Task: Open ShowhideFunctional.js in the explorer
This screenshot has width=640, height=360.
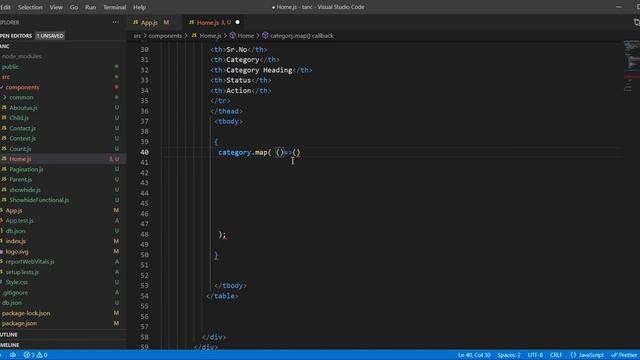Action: click(39, 200)
